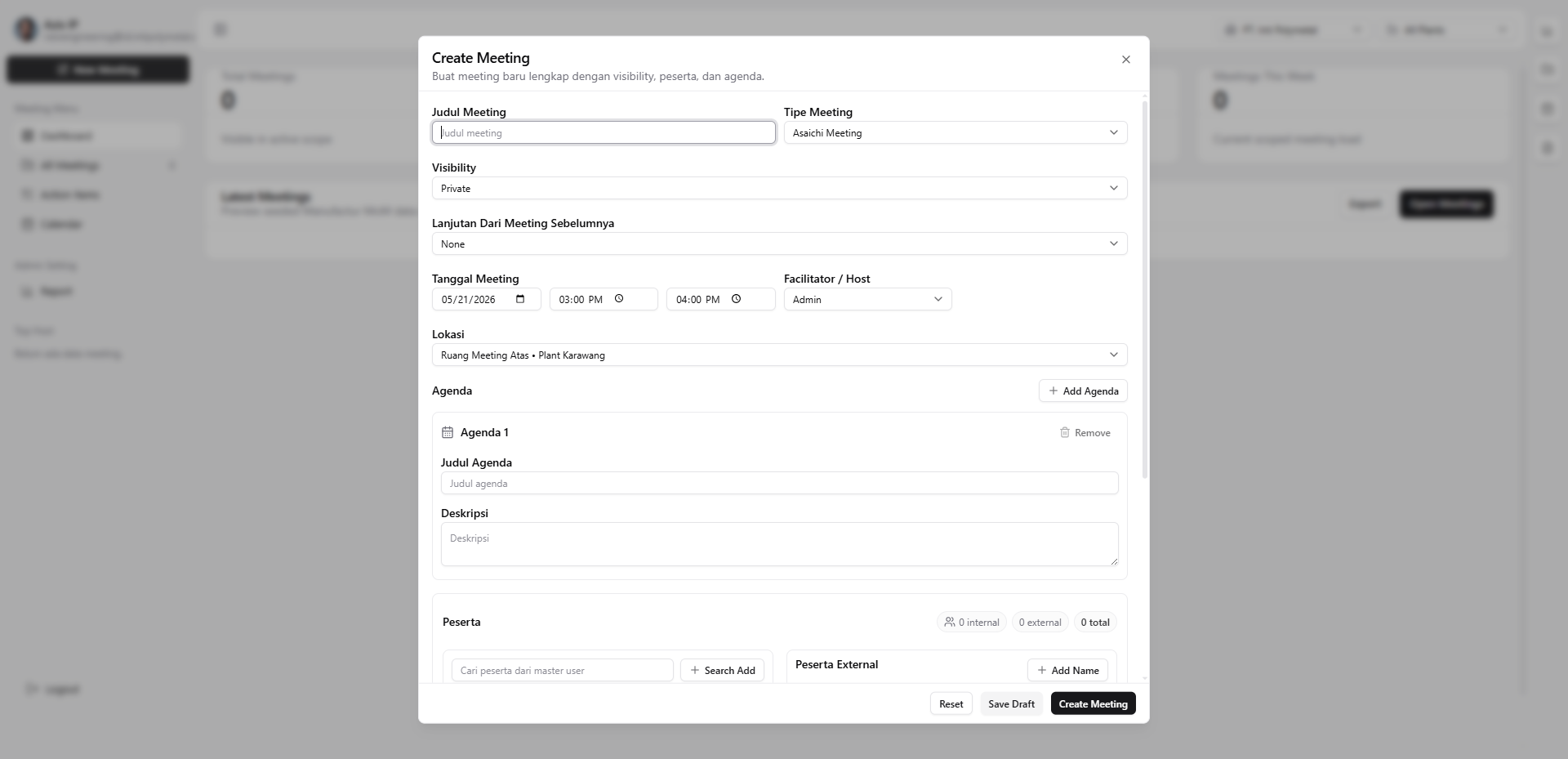Screen dimensions: 1568x759
Task: Click the Tanggal Meeting date field
Action: coord(486,299)
